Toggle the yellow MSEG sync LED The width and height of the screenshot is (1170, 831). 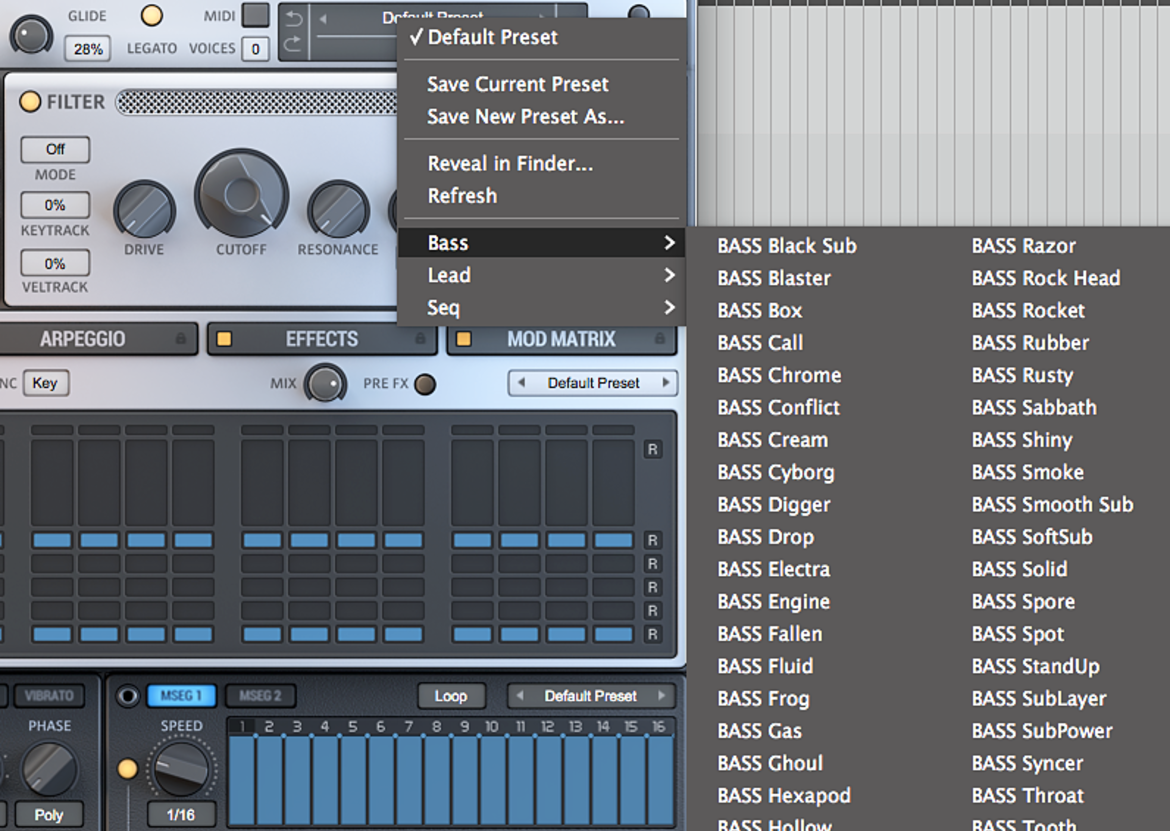coord(128,768)
